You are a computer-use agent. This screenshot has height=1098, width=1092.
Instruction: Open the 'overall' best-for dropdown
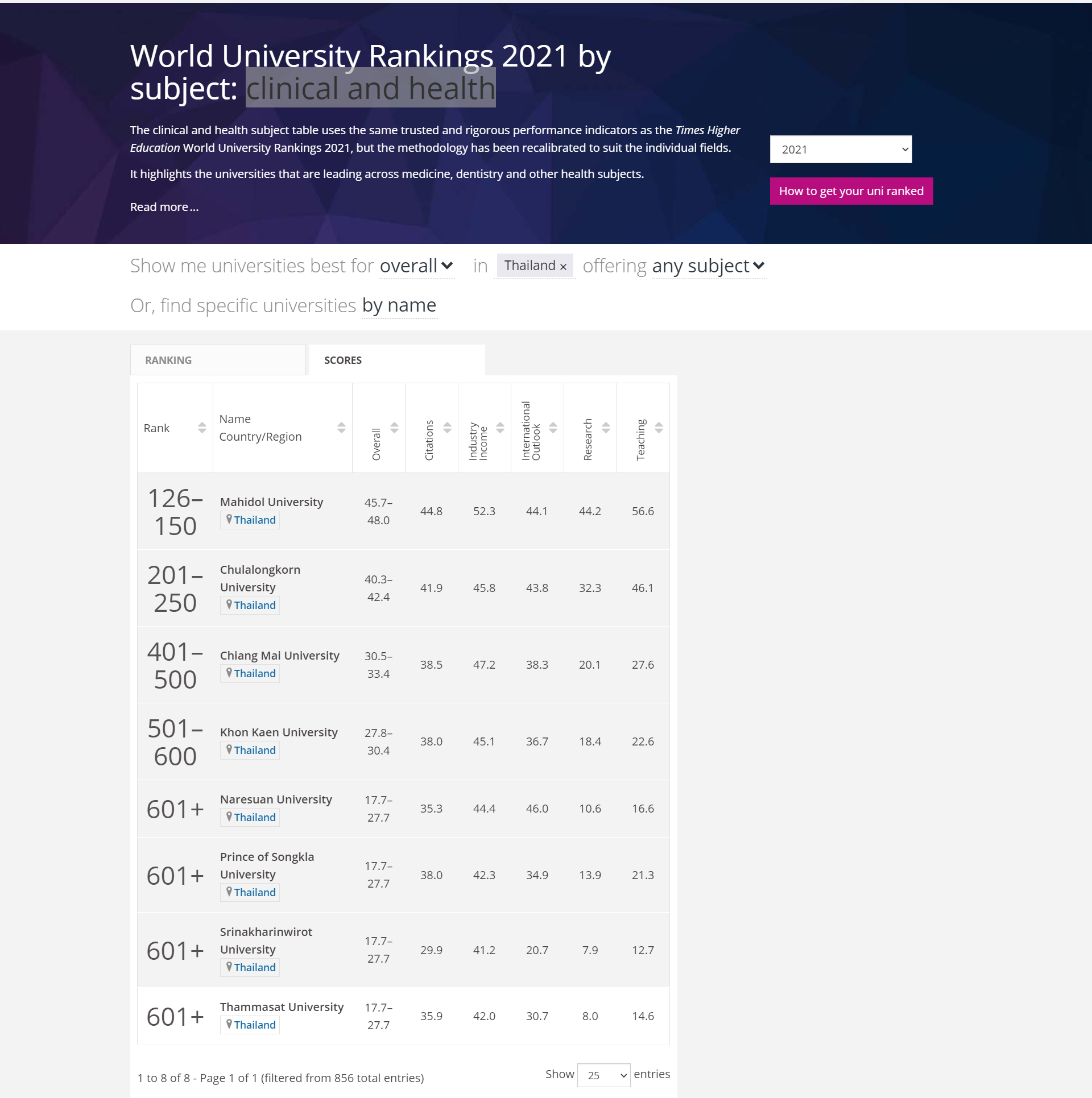tap(416, 266)
